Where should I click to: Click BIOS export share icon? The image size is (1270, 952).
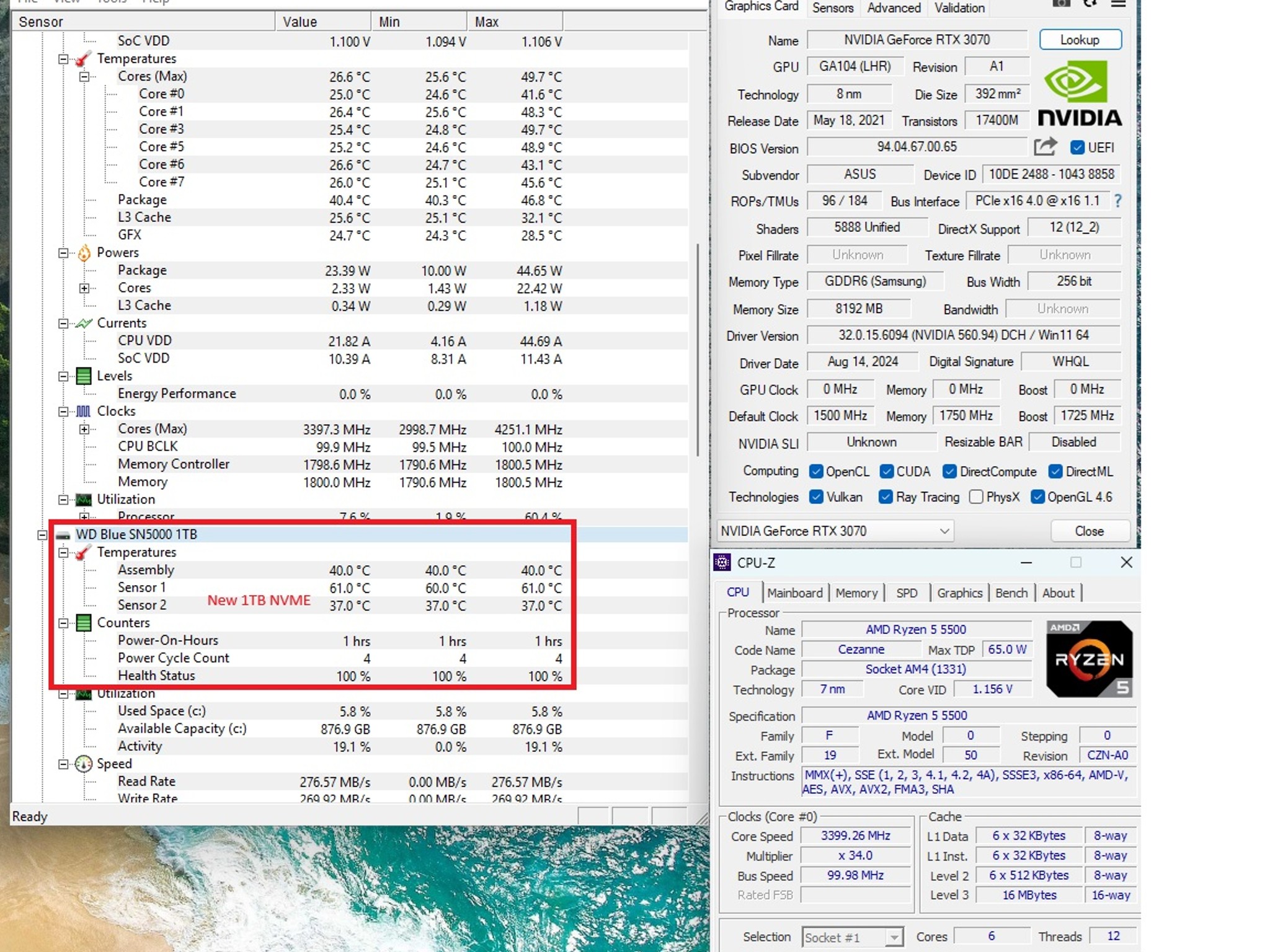[1045, 147]
